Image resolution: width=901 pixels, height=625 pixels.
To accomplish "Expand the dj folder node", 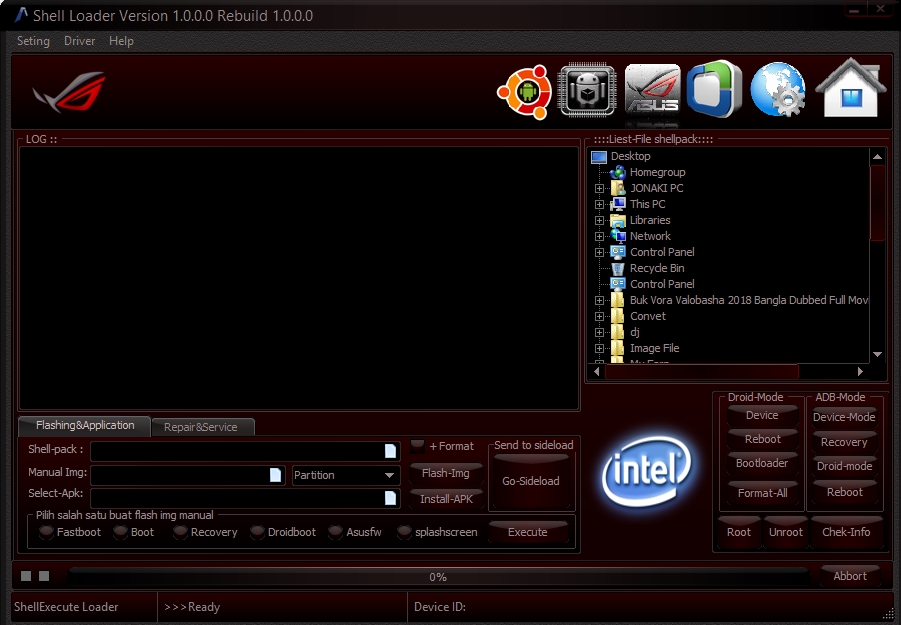I will tap(599, 333).
